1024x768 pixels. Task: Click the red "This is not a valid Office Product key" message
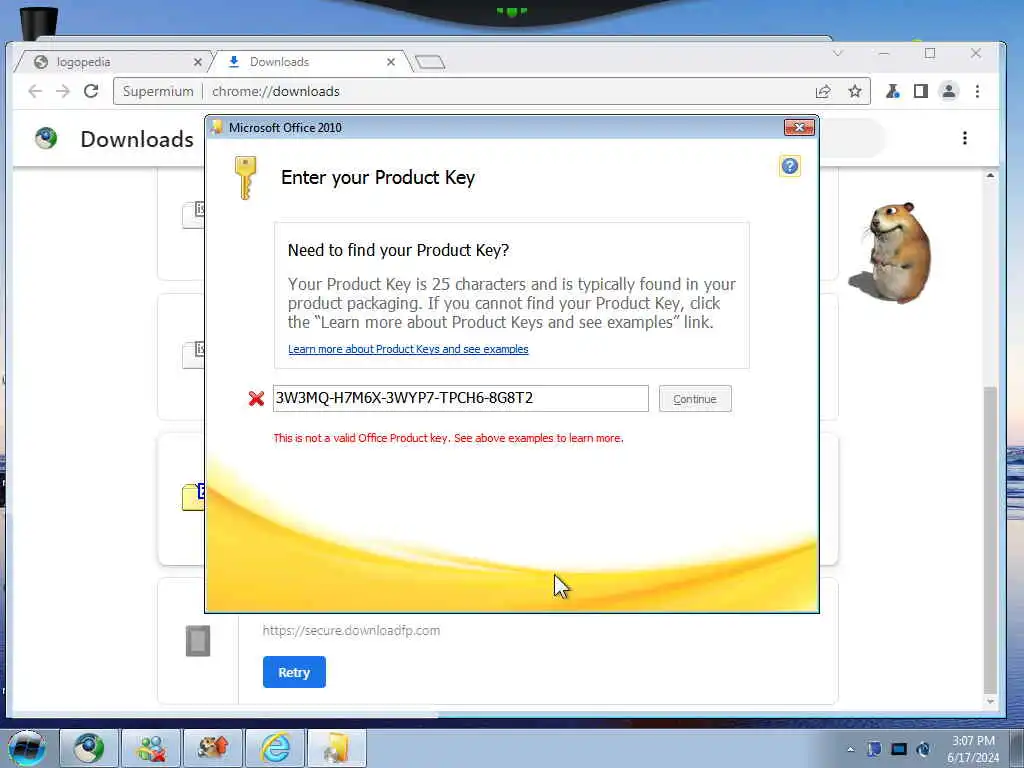coord(448,438)
